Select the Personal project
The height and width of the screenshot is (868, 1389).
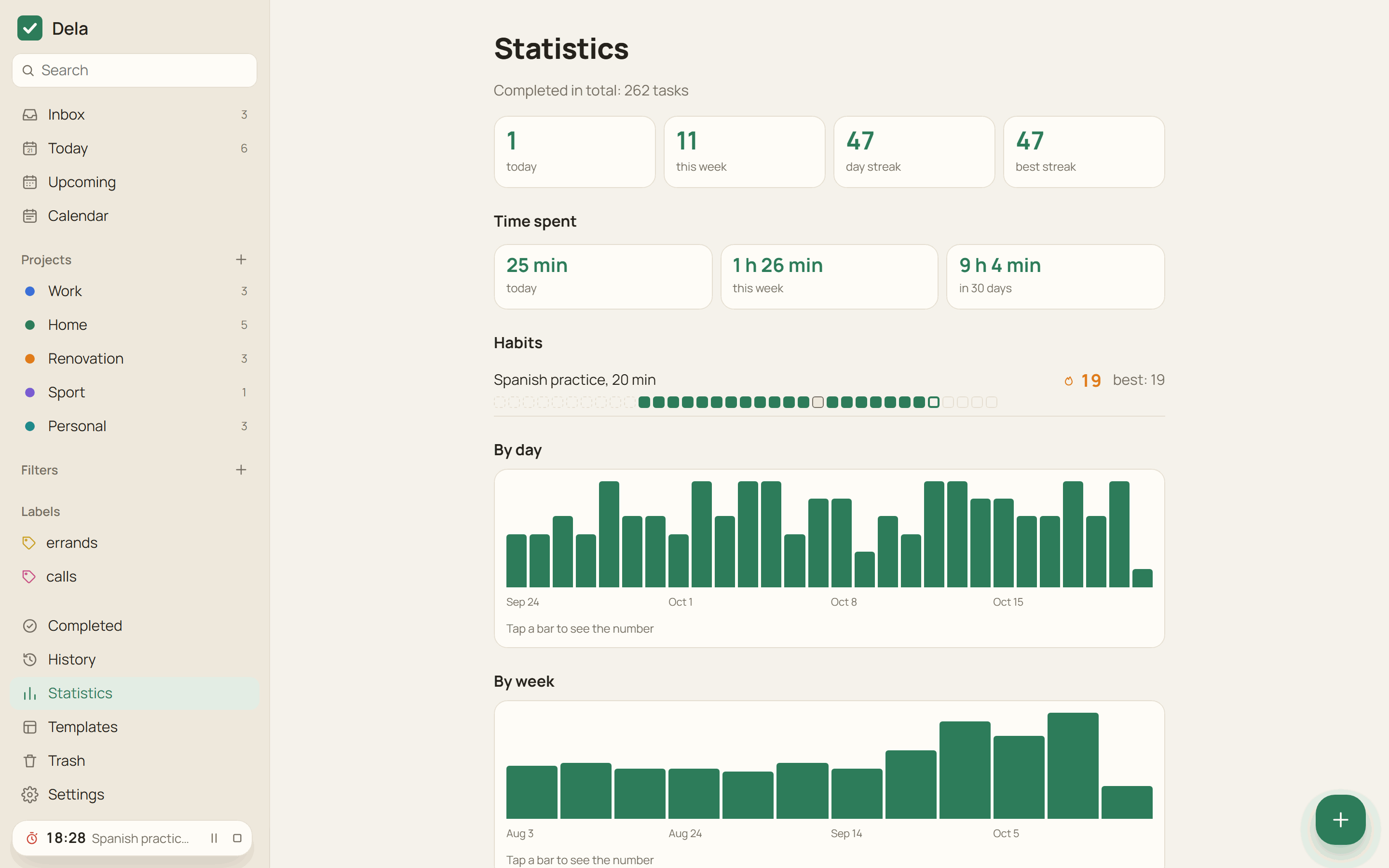pos(134,426)
